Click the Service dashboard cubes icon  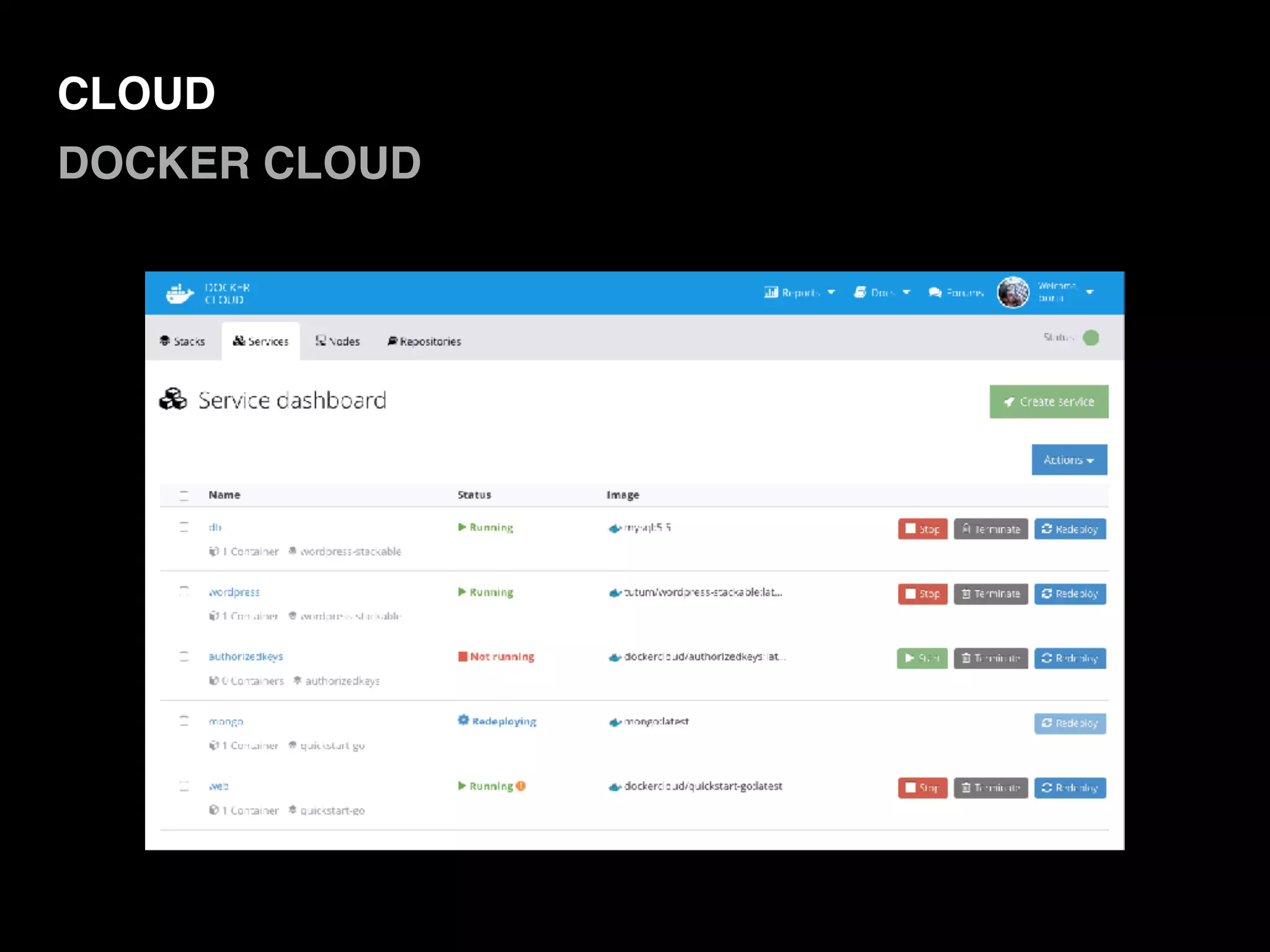click(173, 399)
